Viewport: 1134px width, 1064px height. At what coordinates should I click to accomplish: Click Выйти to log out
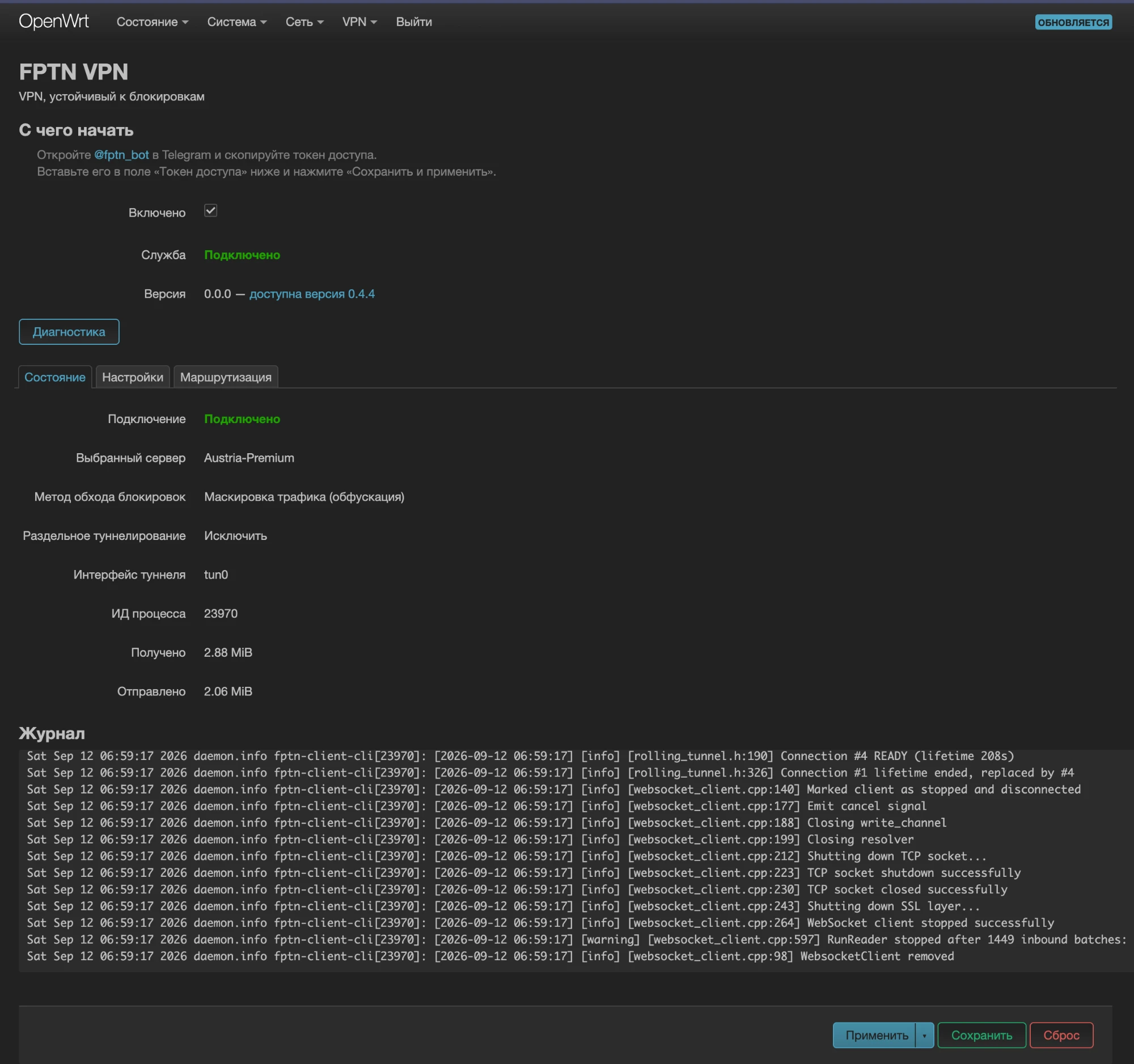414,22
